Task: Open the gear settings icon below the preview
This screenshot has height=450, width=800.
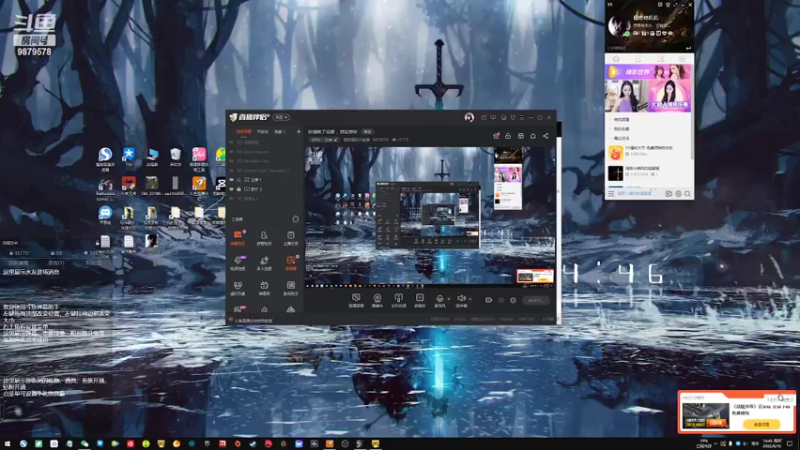Action: 513,301
